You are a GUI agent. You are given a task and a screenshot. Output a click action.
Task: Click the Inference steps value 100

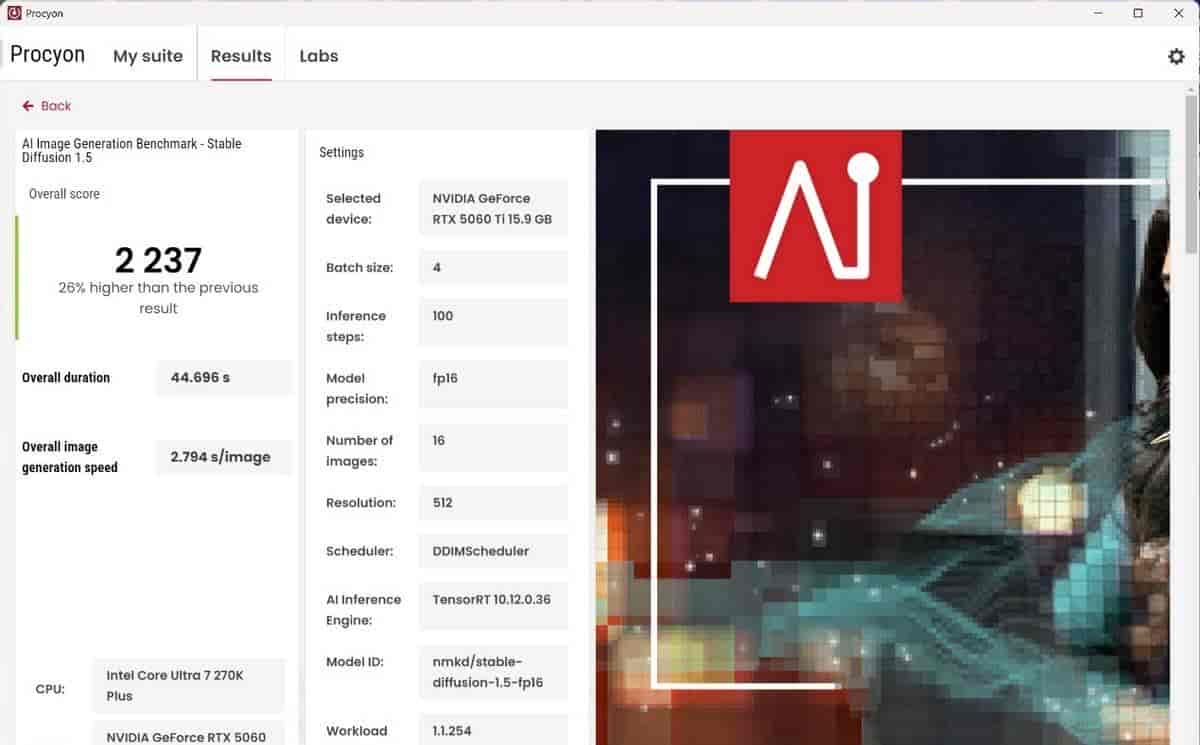[x=493, y=322]
